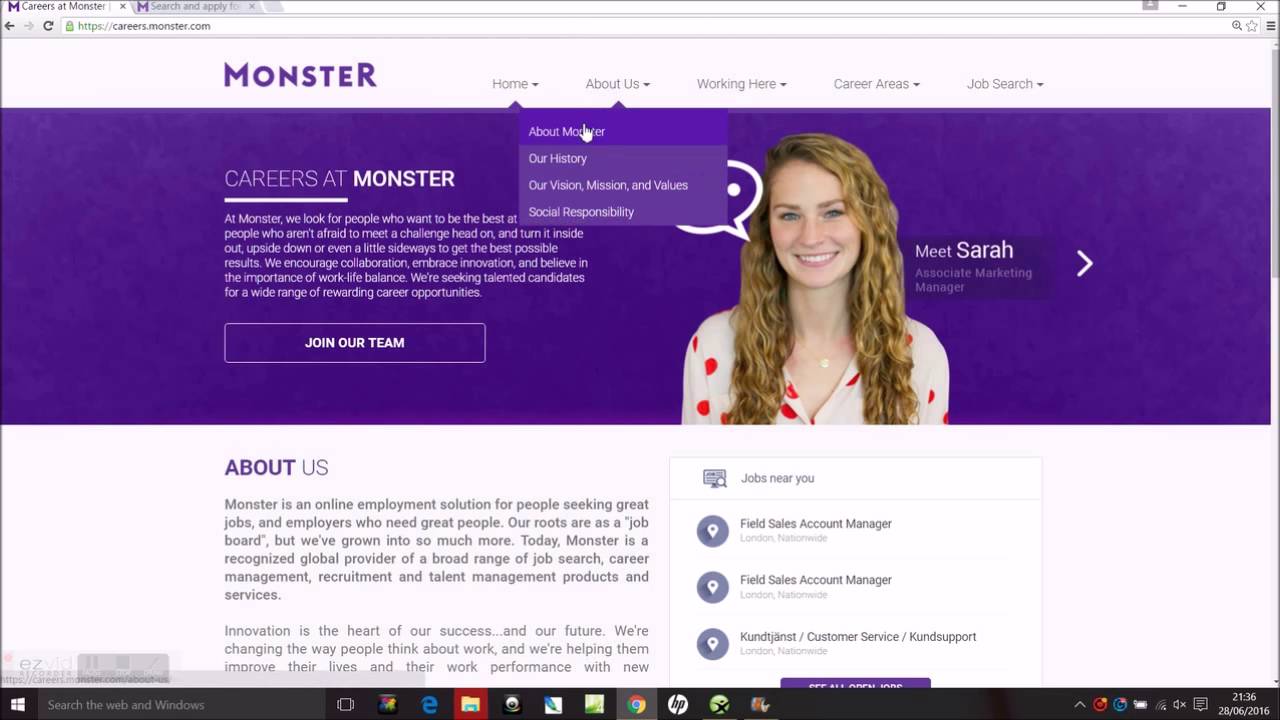Open Kundtjänst / Customer Service / Kundsupport job
Image resolution: width=1280 pixels, height=720 pixels.
click(x=858, y=637)
